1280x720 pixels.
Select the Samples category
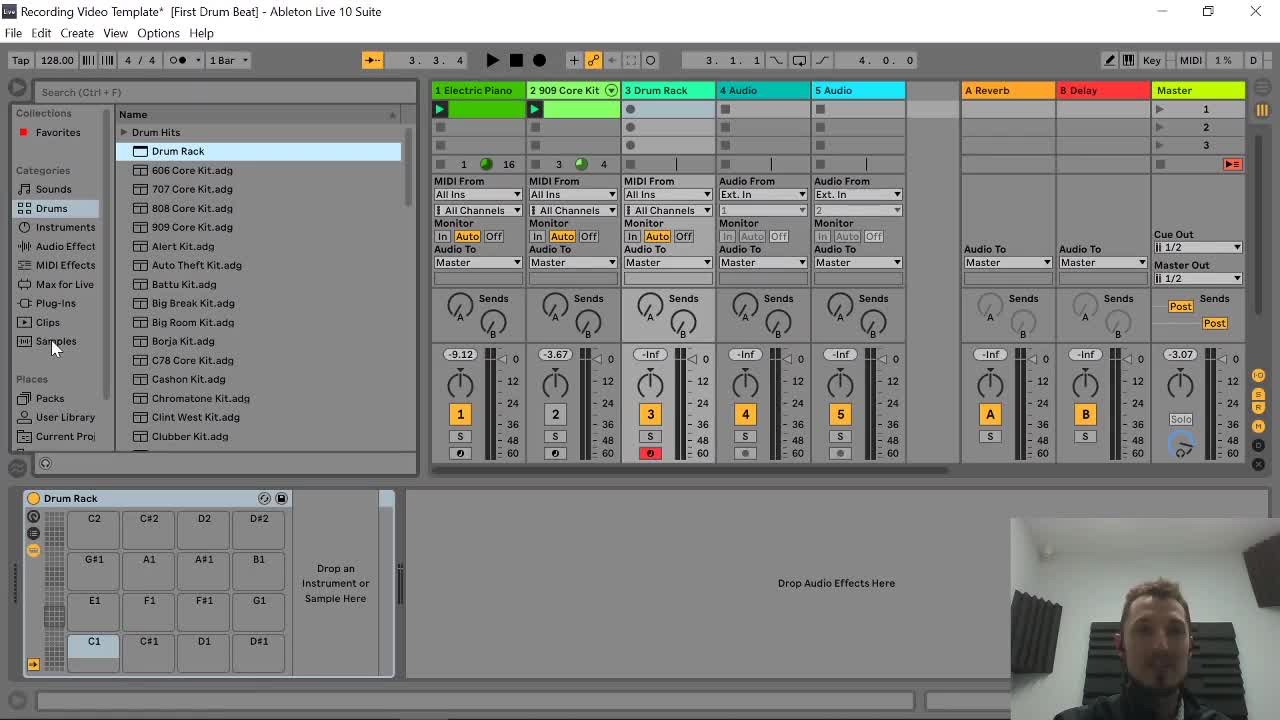(56, 341)
